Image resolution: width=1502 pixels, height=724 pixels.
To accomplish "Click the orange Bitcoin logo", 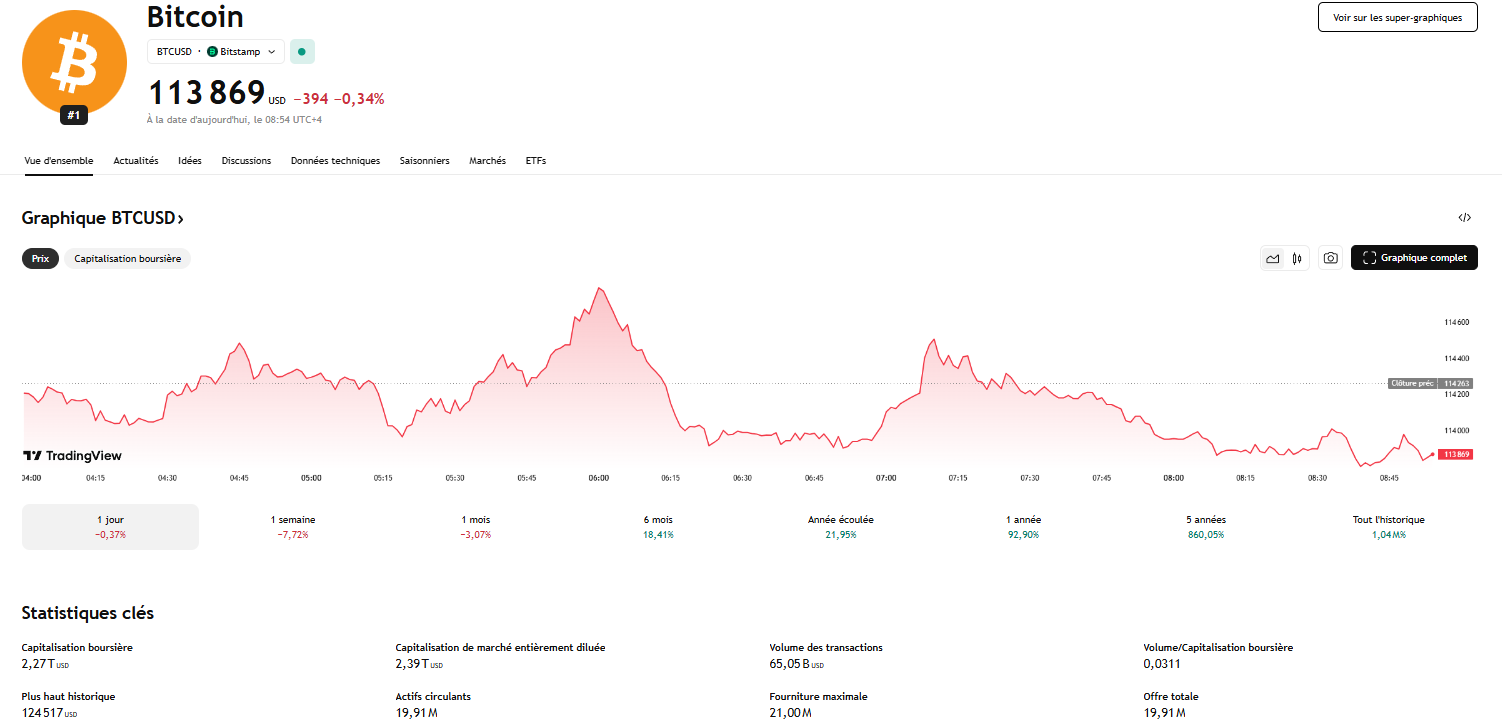I will pos(74,62).
